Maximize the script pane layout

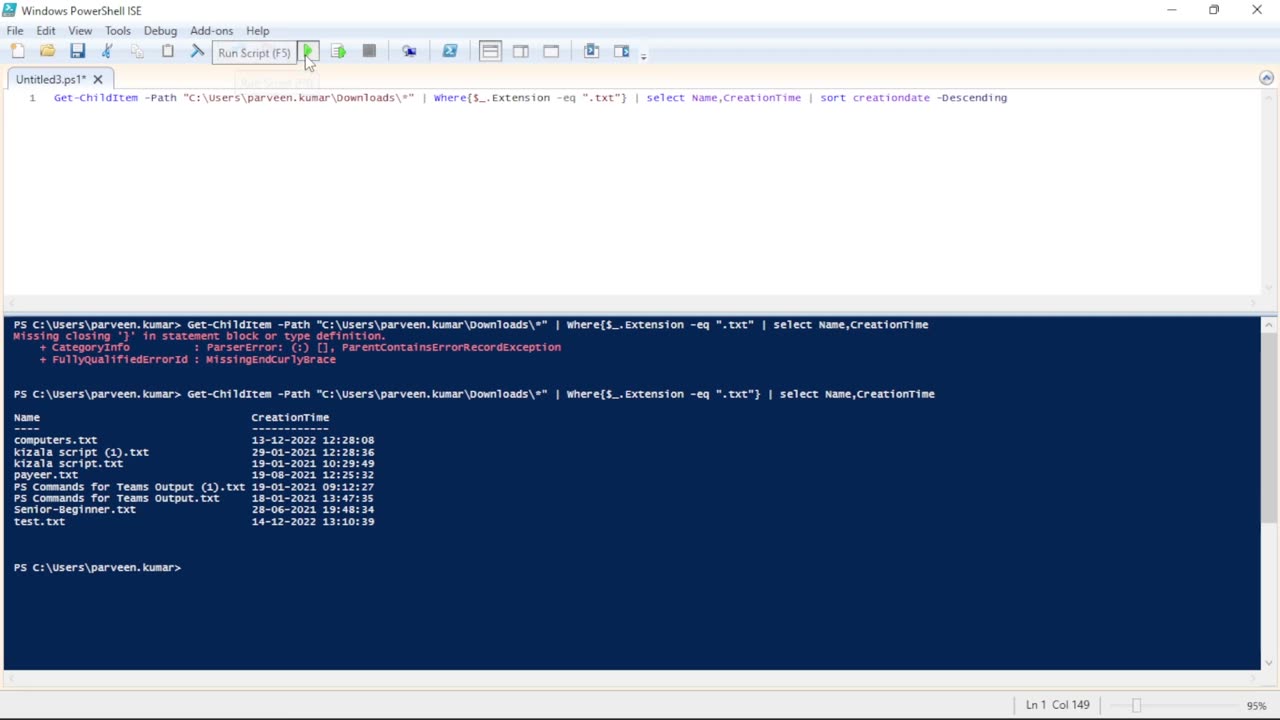(x=551, y=51)
